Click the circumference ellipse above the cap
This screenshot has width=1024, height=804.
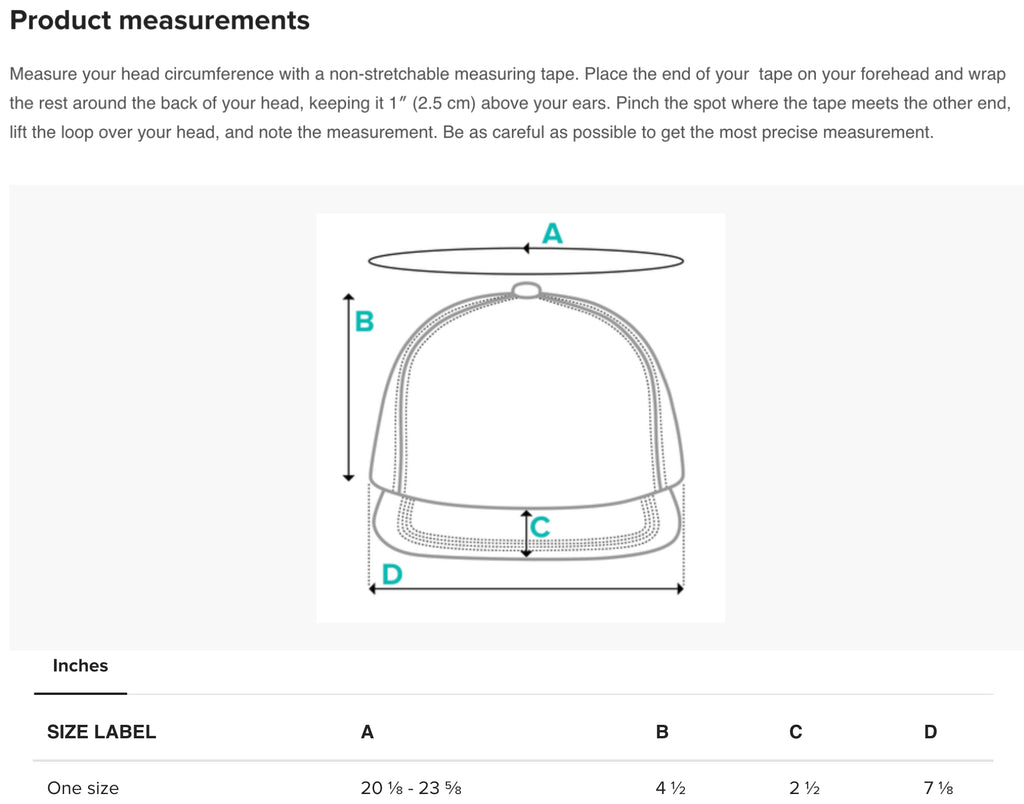(x=526, y=261)
